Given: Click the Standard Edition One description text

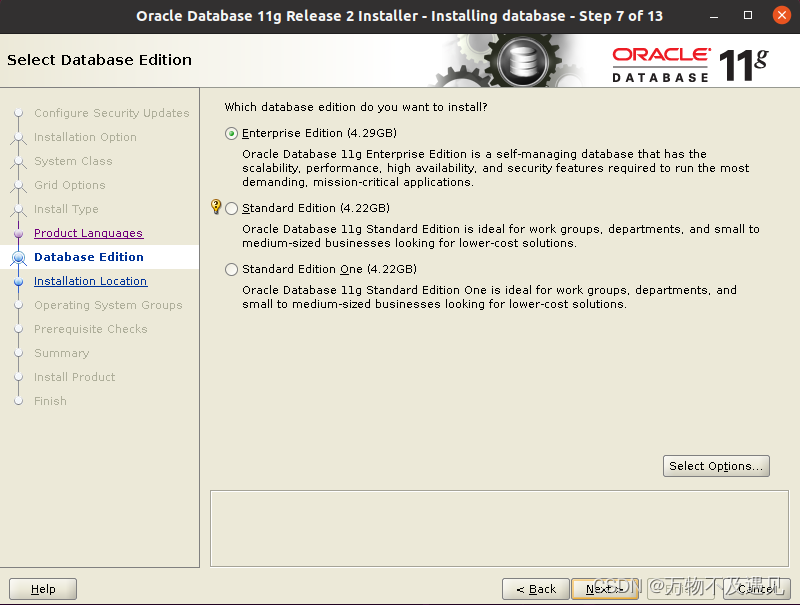Looking at the screenshot, I should (x=489, y=297).
